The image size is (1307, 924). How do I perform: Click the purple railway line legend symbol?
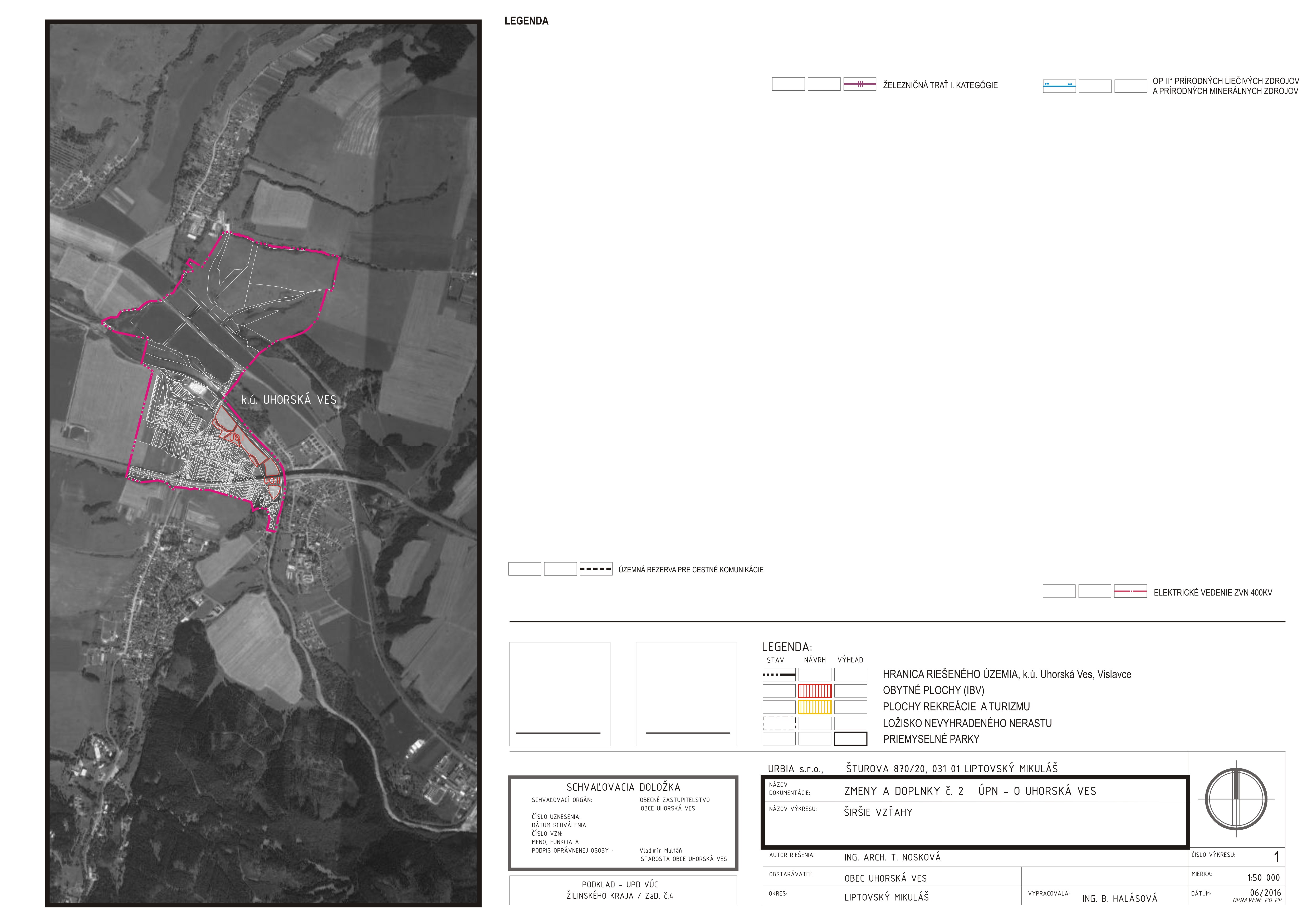point(860,84)
